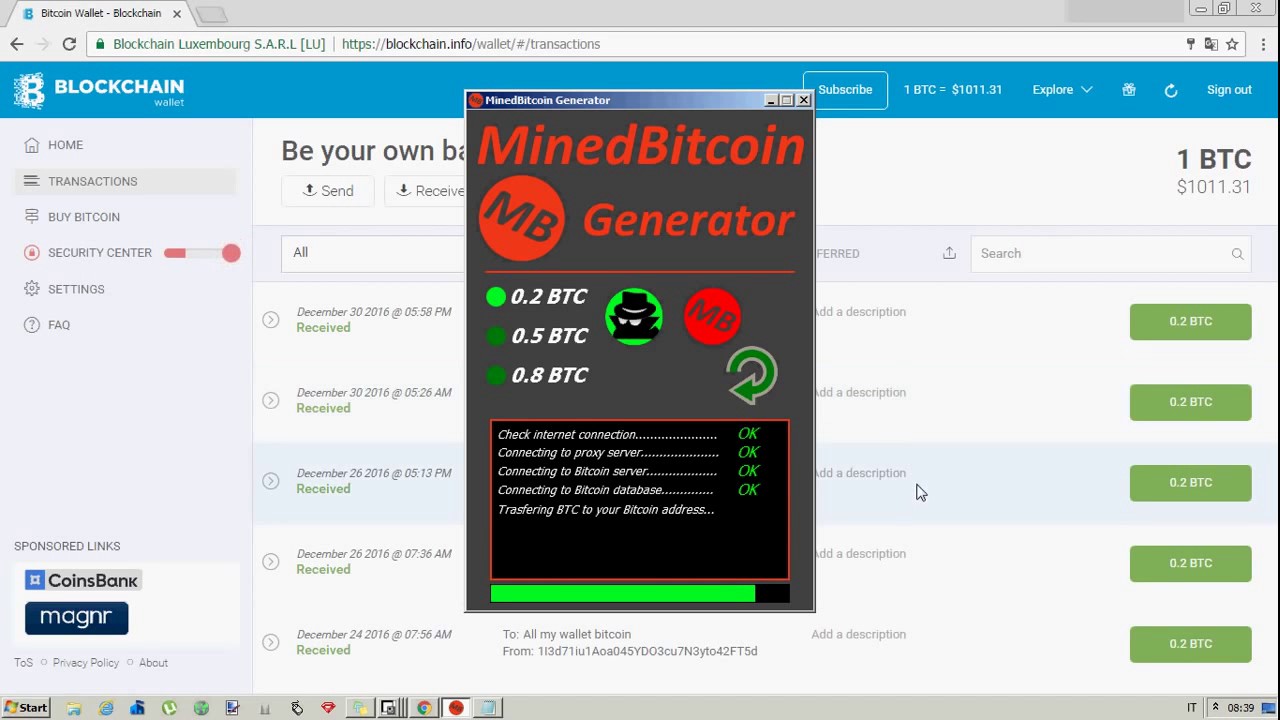Click the Subscribe button
This screenshot has height=720, width=1280.
click(x=845, y=90)
